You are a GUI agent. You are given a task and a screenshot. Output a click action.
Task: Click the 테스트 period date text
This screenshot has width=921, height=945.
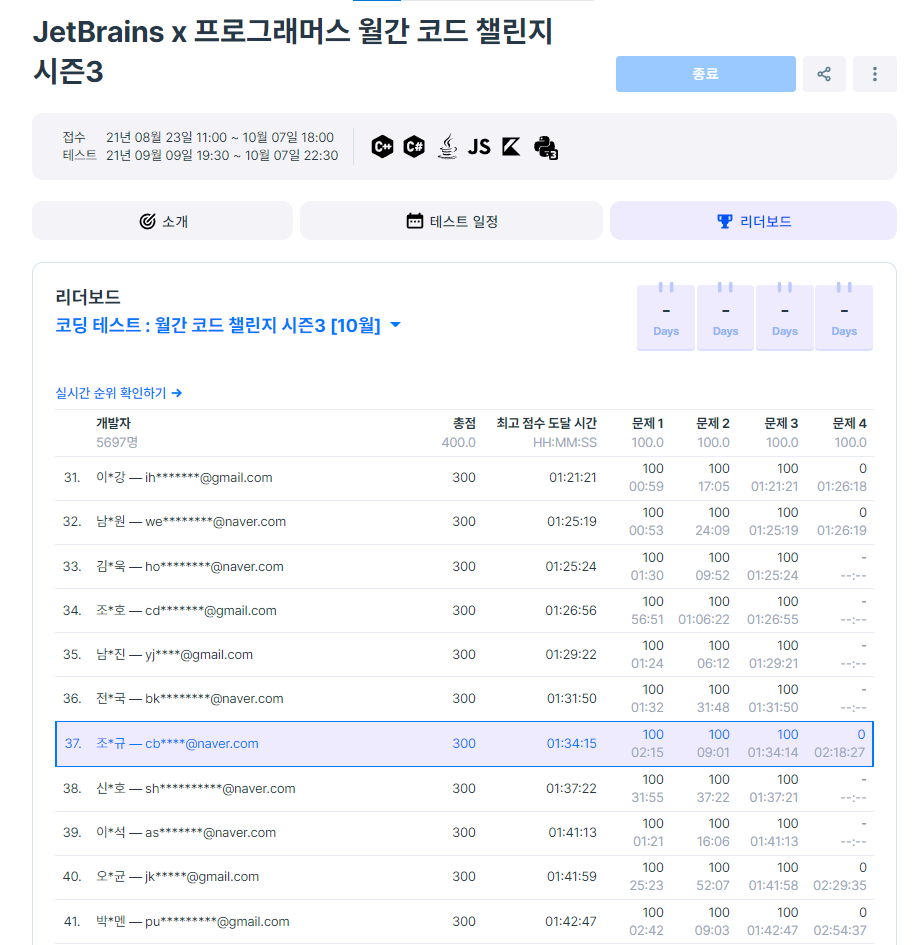pyautogui.click(x=222, y=155)
